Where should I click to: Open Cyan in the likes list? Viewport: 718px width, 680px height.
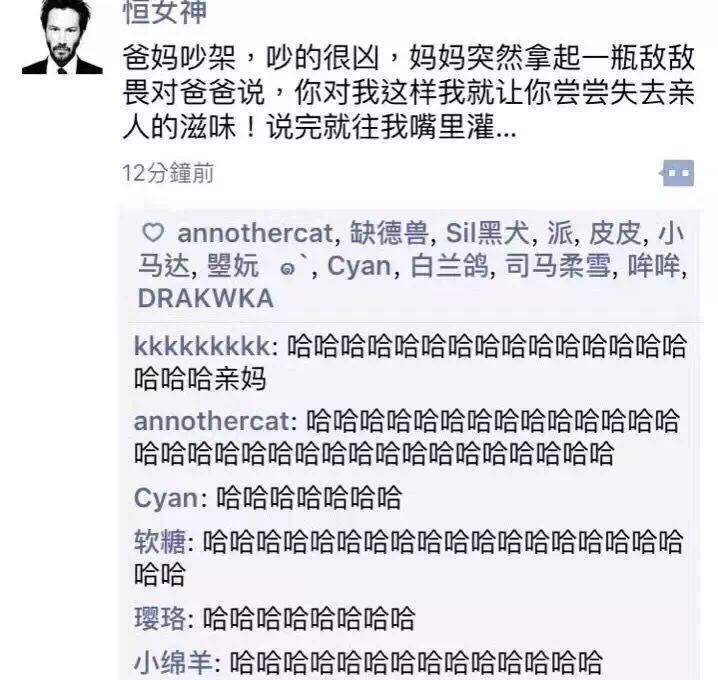click(359, 266)
